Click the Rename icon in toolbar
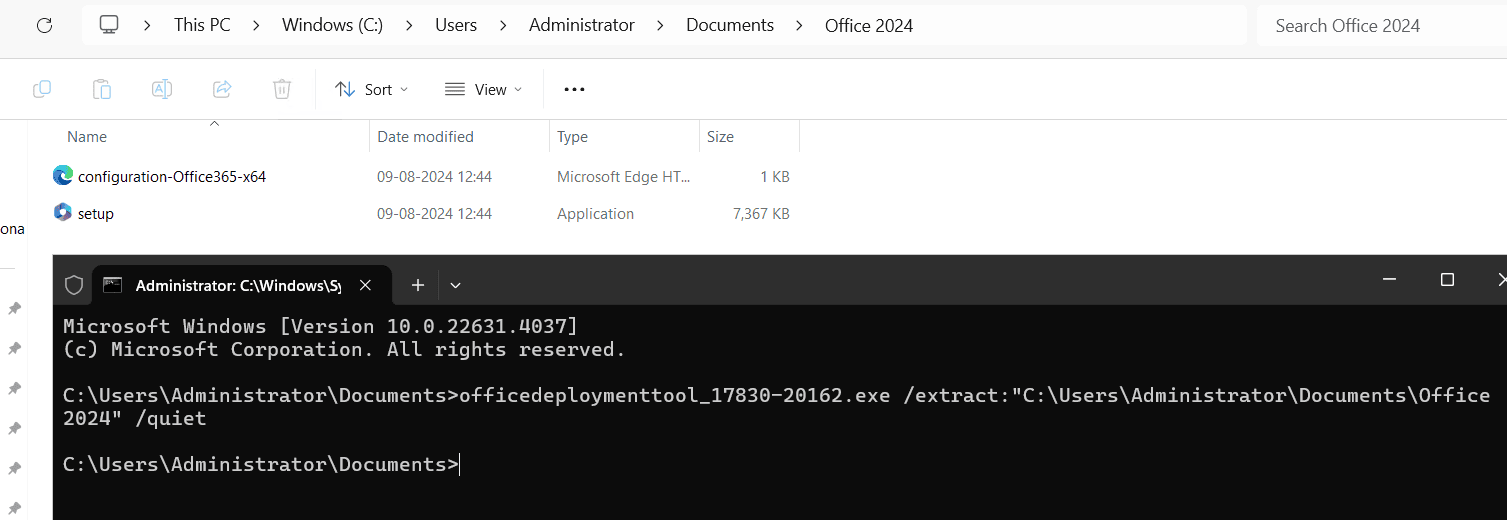Image resolution: width=1507 pixels, height=520 pixels. pos(161,89)
